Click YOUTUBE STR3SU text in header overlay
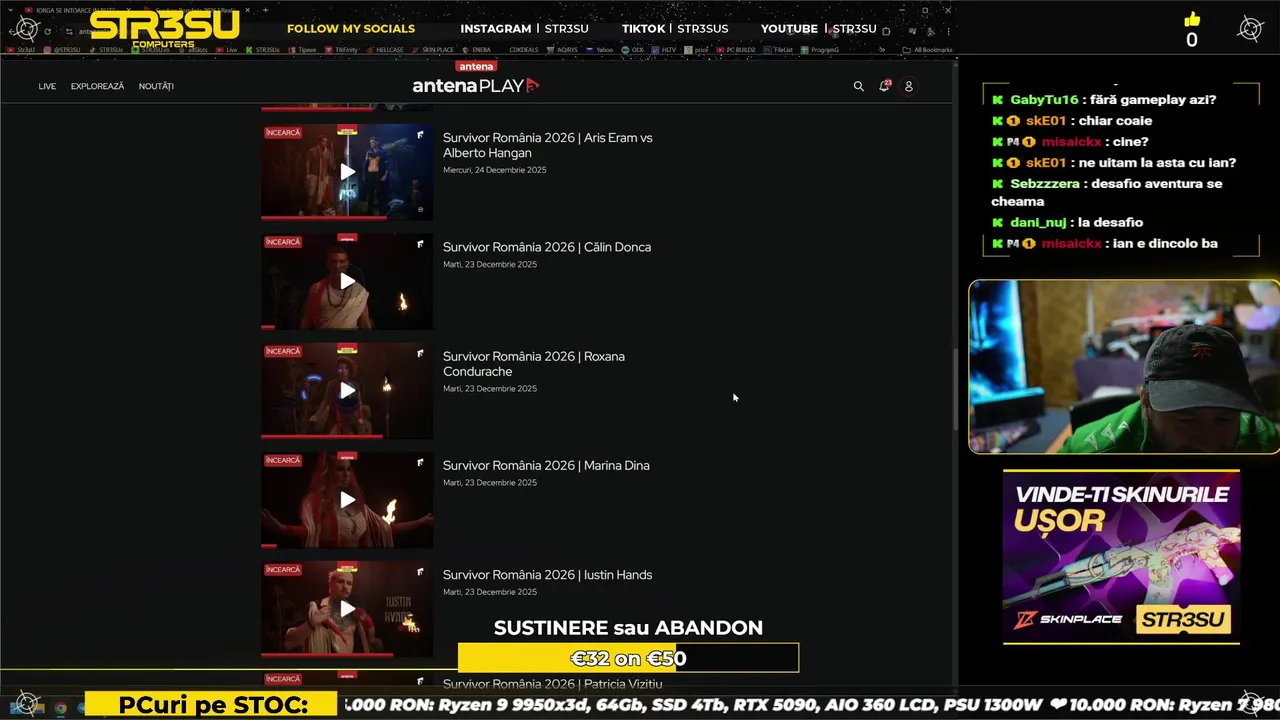 [x=819, y=29]
